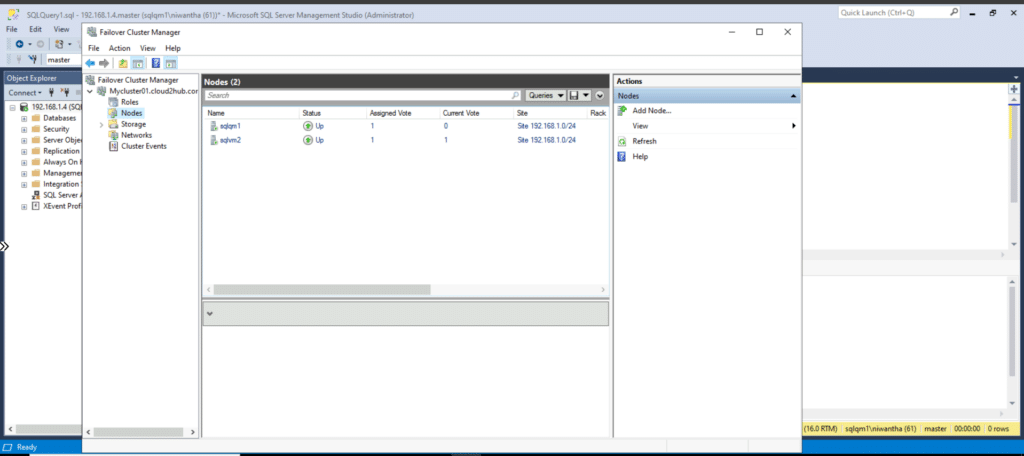Open the Save query disk icon
This screenshot has height=456, width=1024.
point(575,95)
